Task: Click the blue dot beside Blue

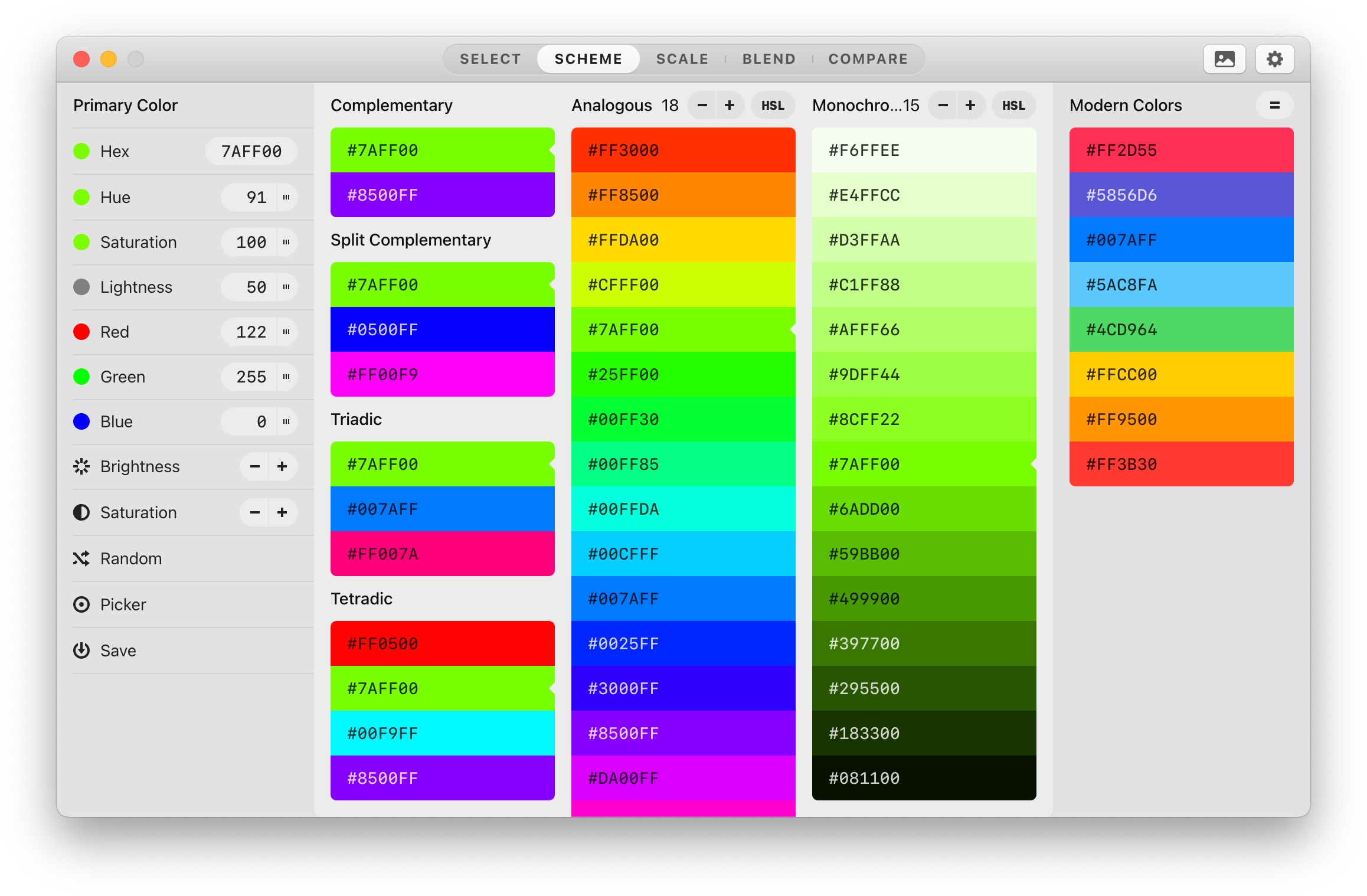Action: pyautogui.click(x=81, y=421)
